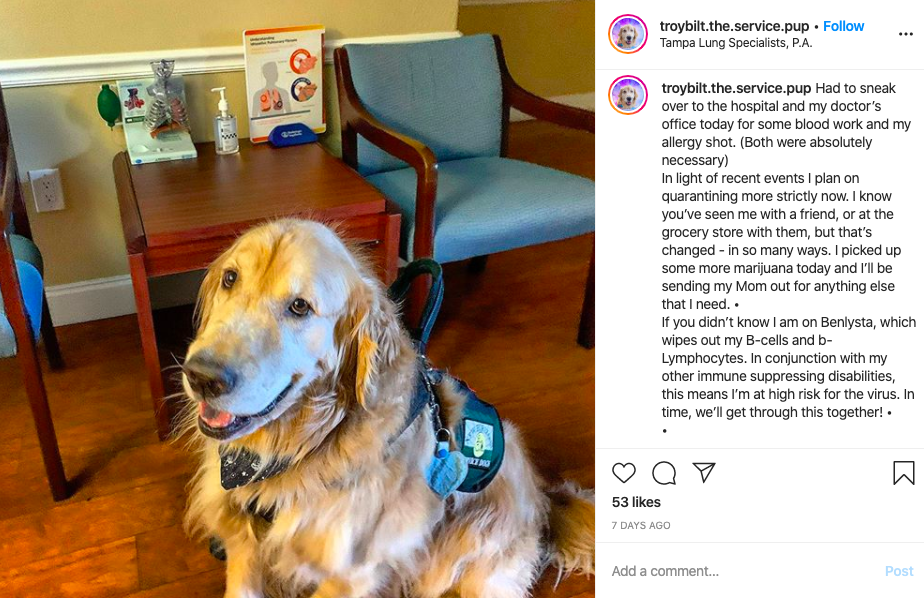Open the username link in the caption
The image size is (924, 598).
[736, 88]
